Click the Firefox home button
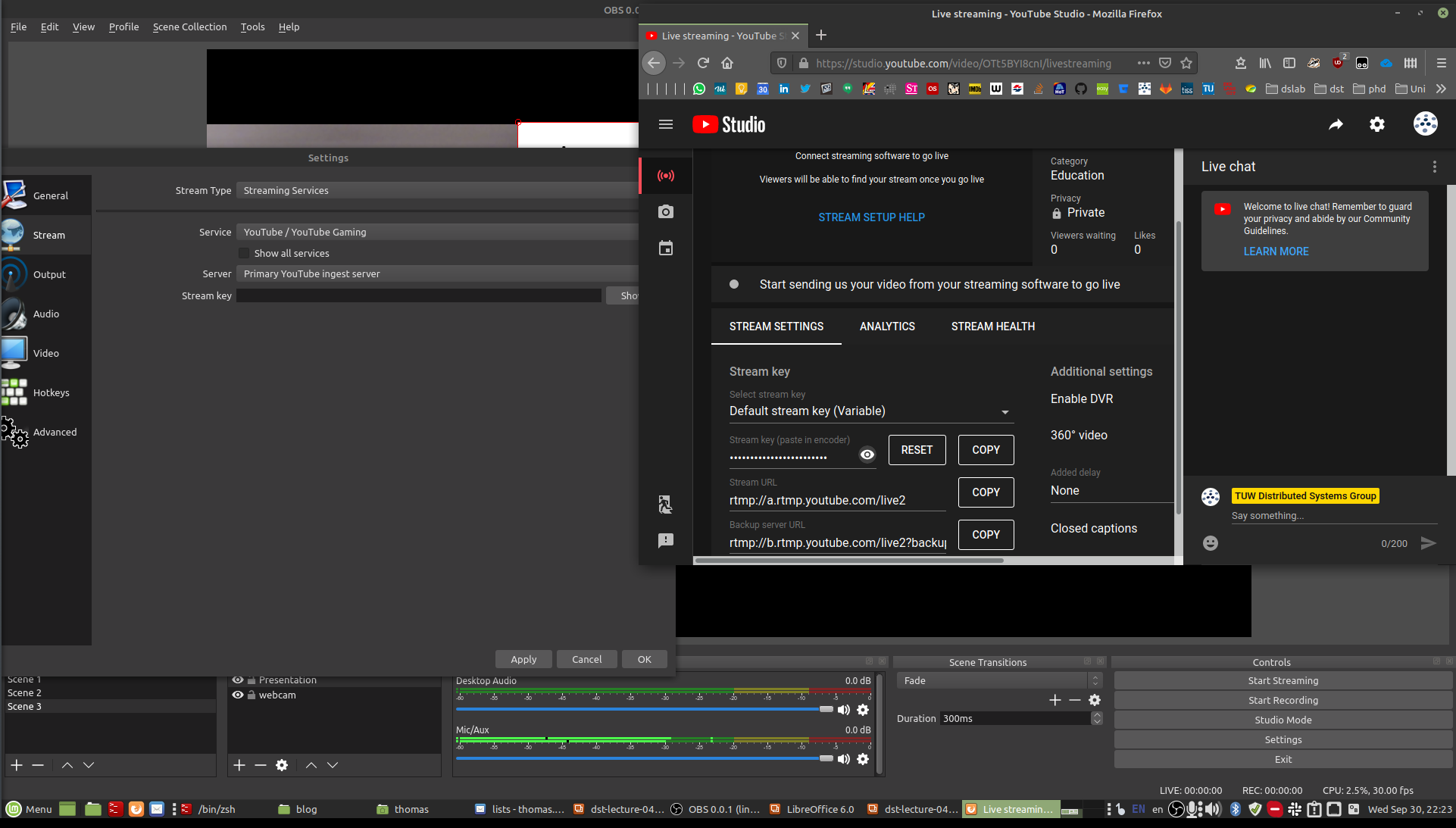This screenshot has width=1456, height=828. [x=727, y=63]
